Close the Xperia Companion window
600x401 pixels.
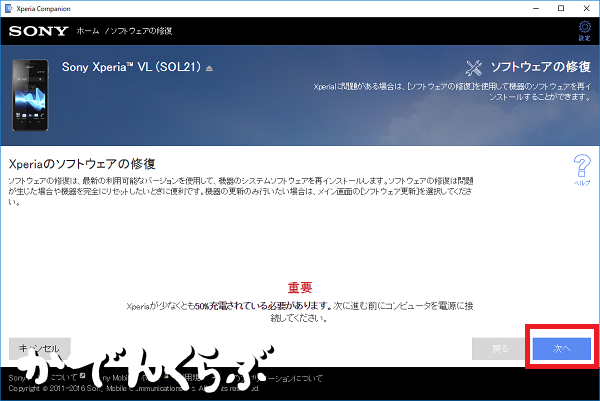point(586,8)
